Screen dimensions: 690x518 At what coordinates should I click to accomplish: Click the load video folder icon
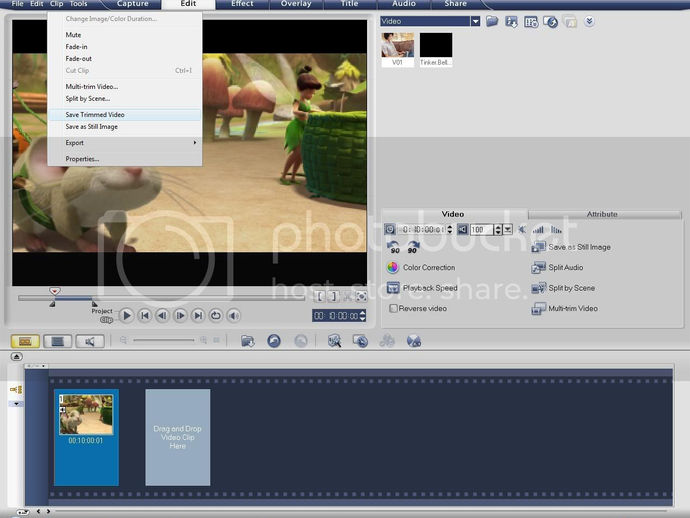pos(492,21)
